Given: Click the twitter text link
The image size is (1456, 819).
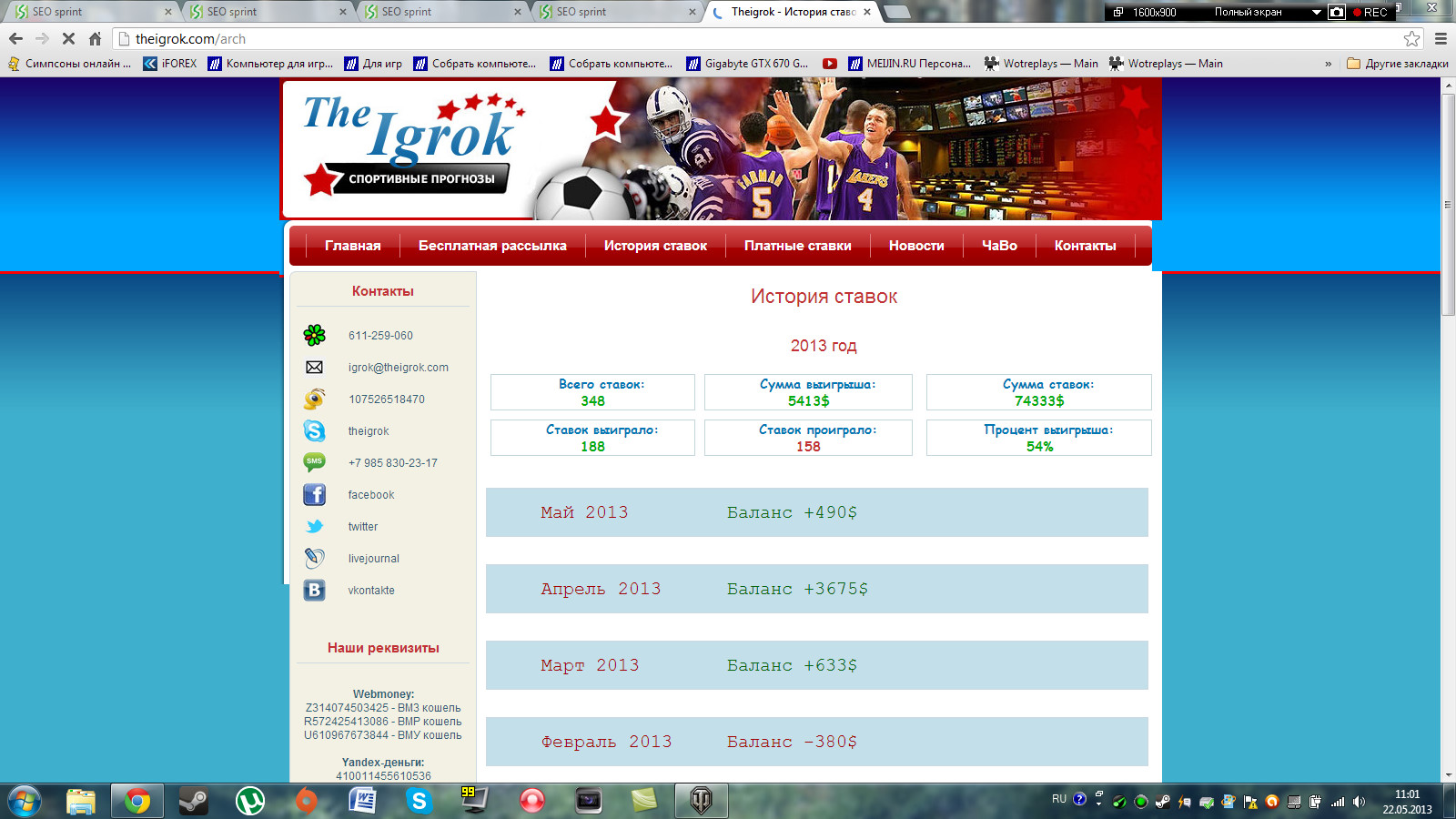Looking at the screenshot, I should [363, 527].
